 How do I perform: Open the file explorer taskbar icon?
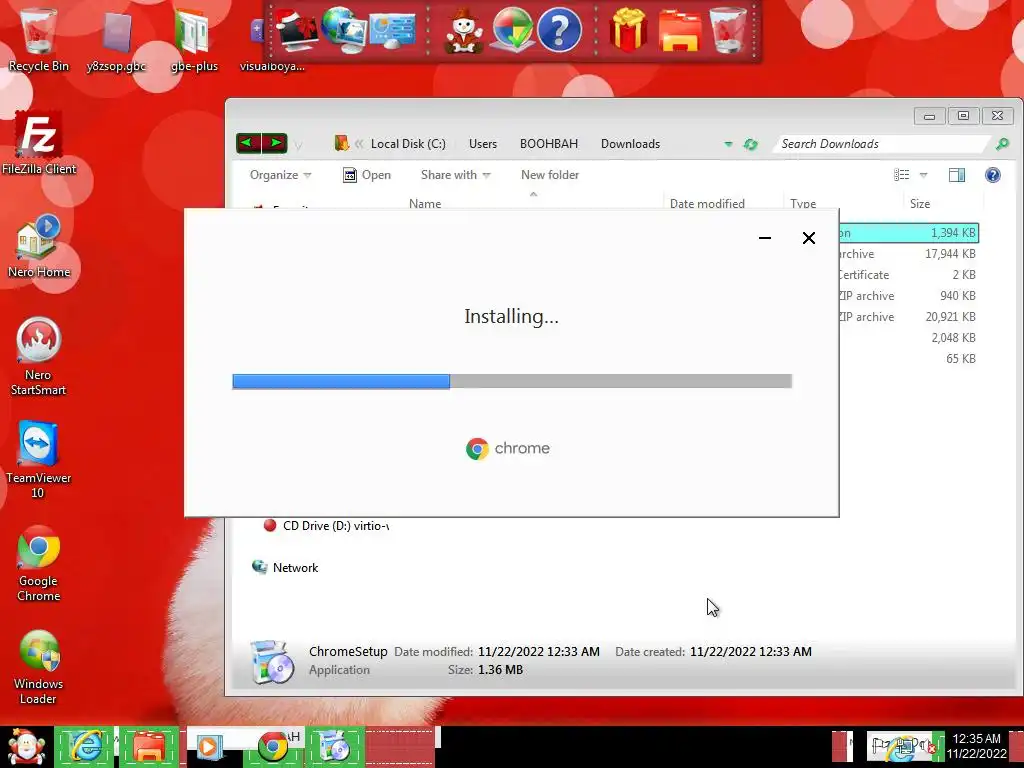pyautogui.click(x=148, y=747)
